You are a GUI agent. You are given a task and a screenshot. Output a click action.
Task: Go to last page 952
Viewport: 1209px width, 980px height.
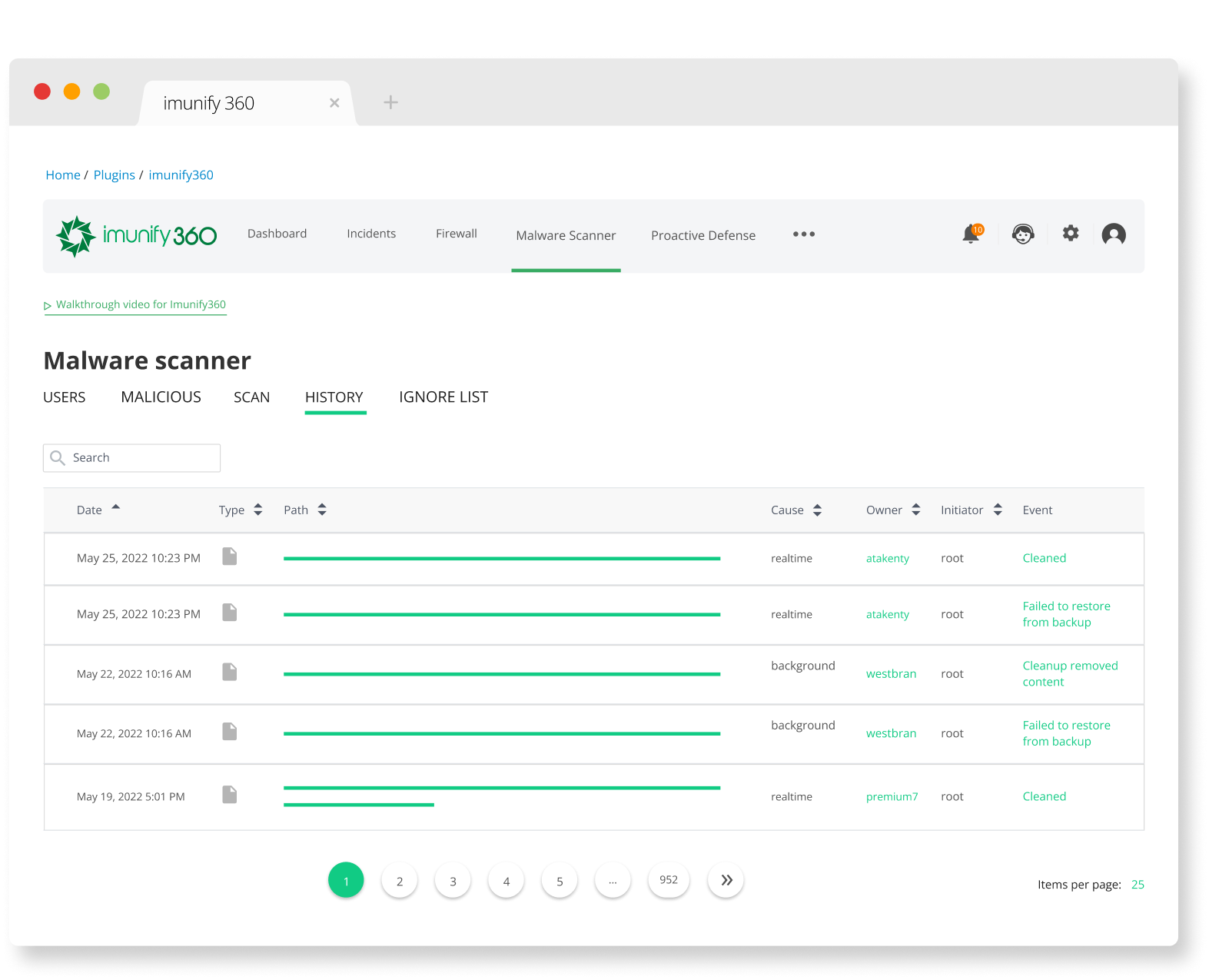tap(669, 880)
